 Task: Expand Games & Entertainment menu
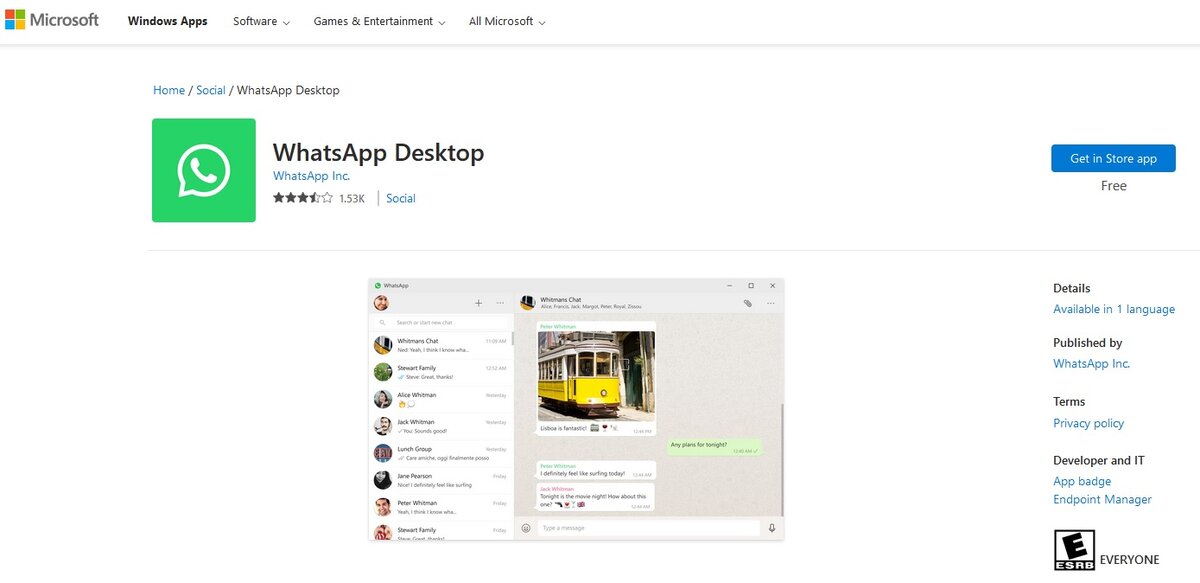point(379,21)
